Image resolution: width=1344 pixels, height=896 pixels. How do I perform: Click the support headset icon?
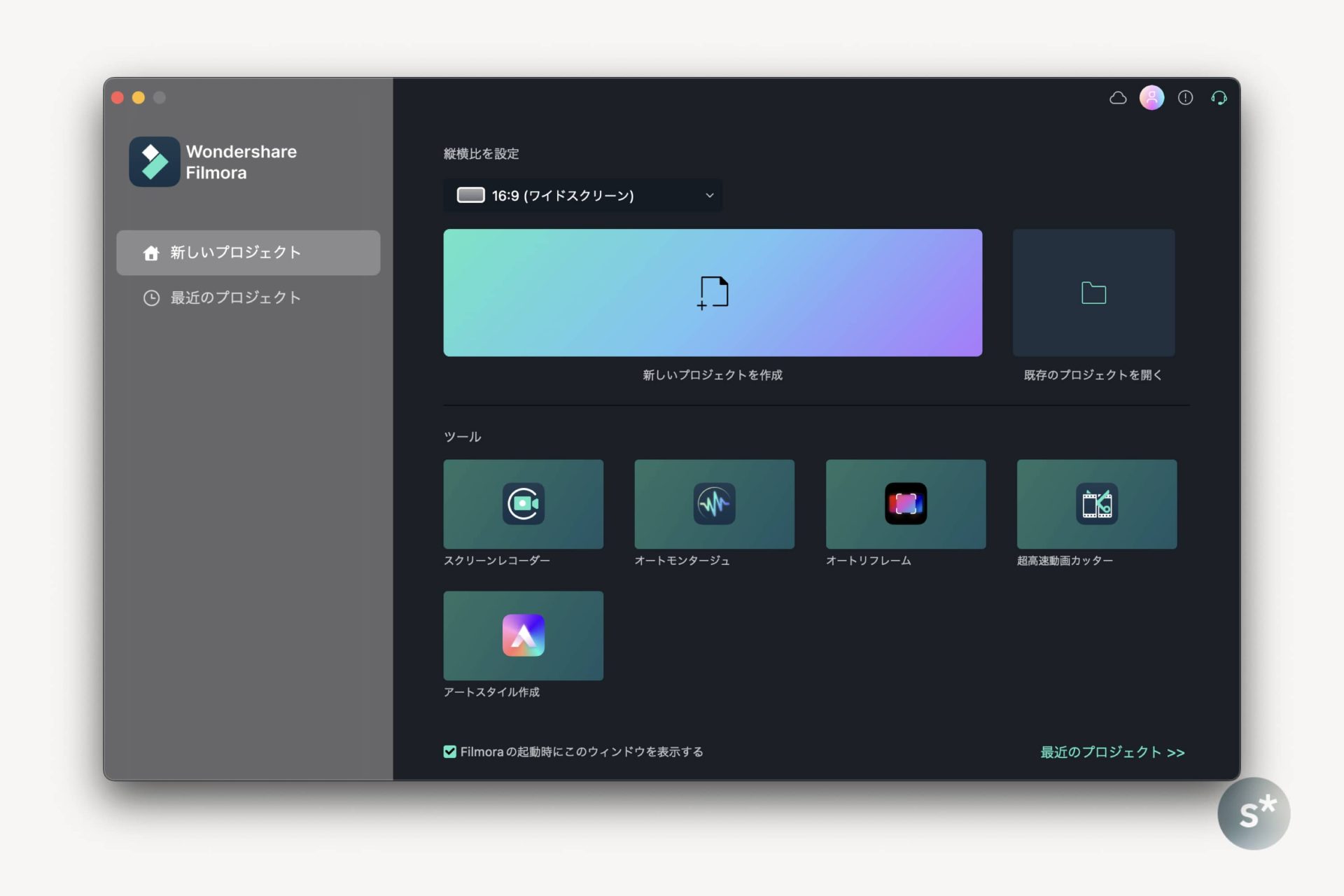(1218, 98)
